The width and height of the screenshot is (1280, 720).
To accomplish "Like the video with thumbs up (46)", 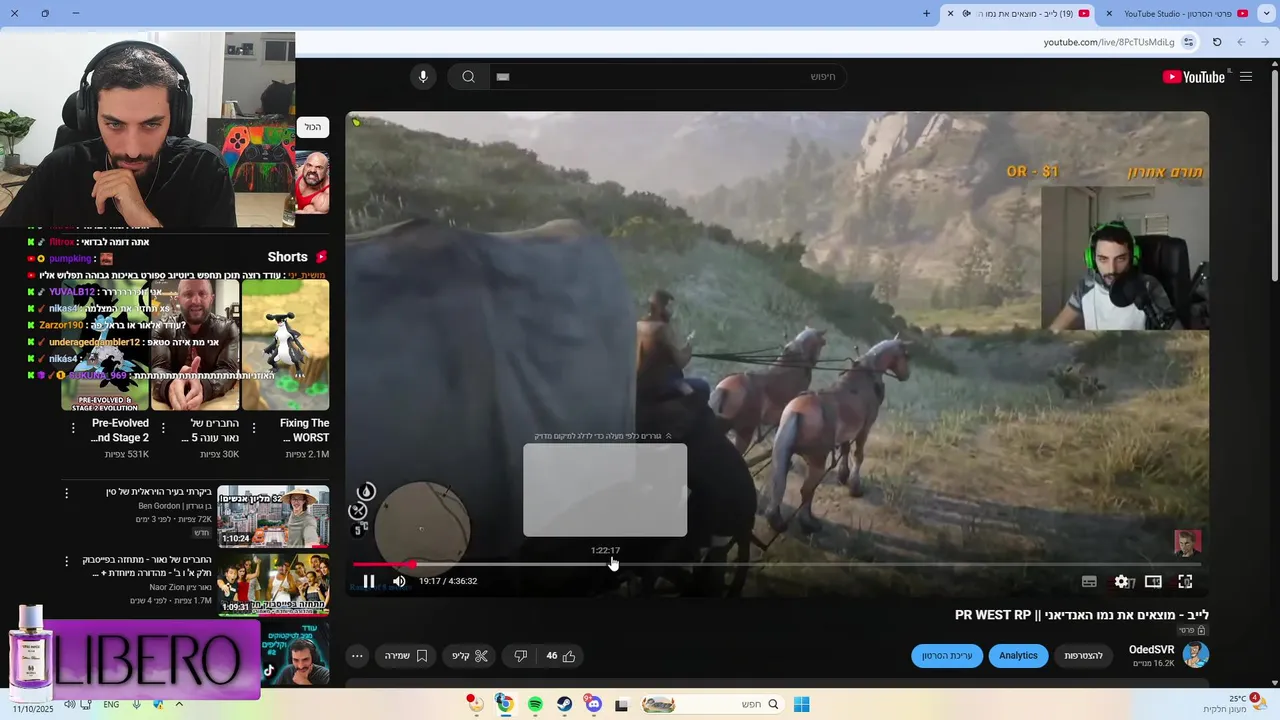I will 560,656.
